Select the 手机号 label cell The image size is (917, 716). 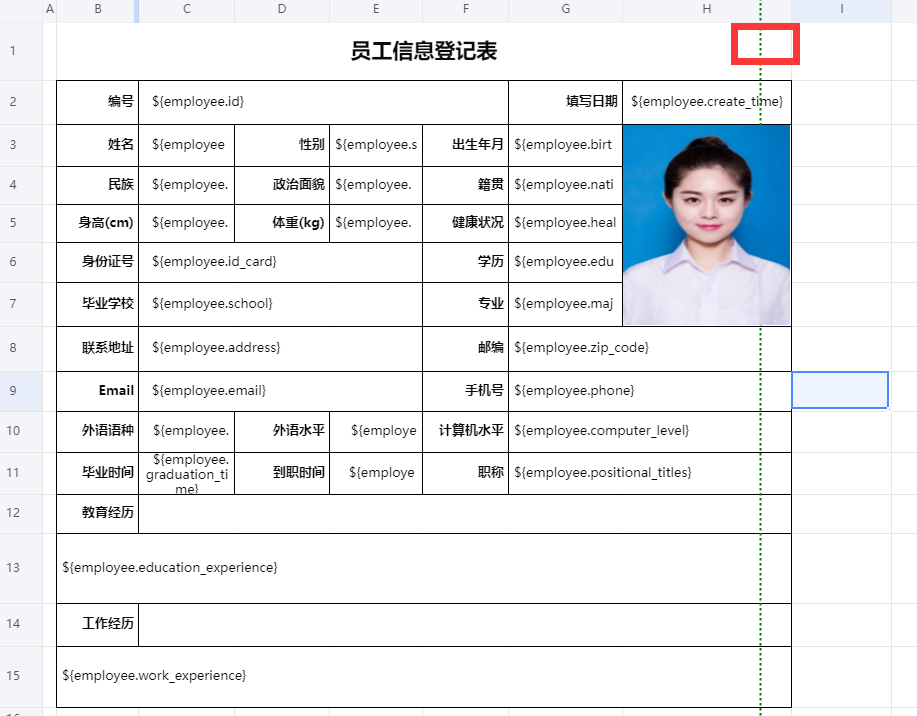(466, 391)
